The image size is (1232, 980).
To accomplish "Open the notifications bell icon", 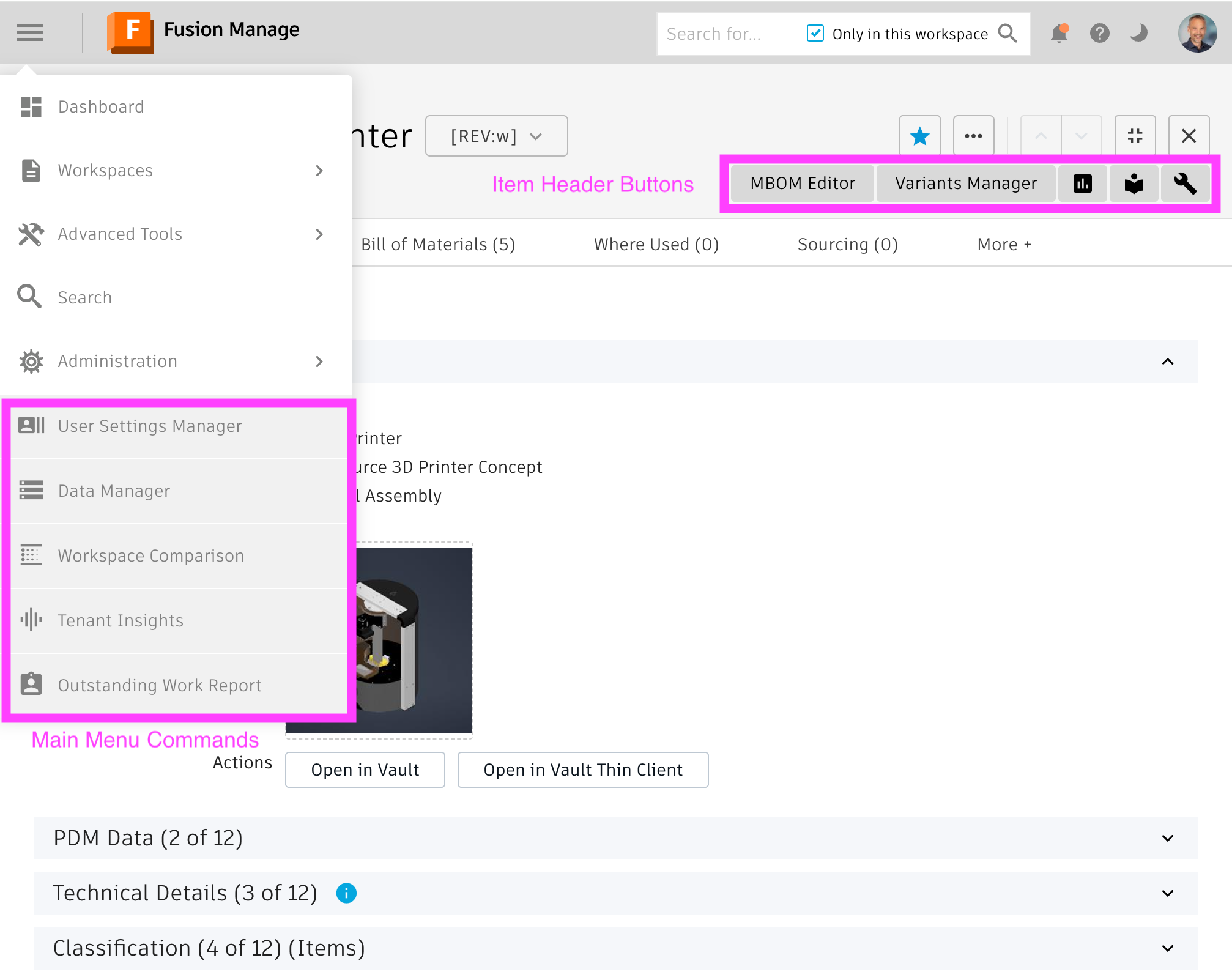I will (1059, 33).
